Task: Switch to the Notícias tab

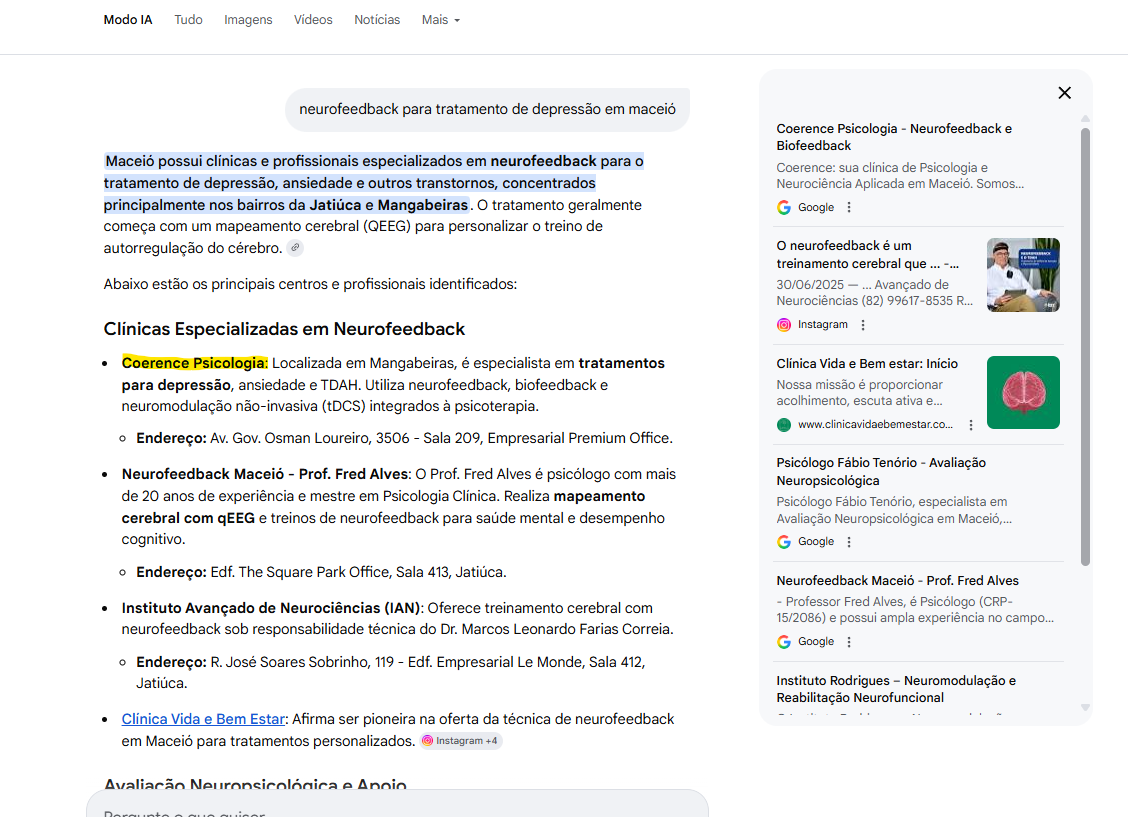Action: 377,20
